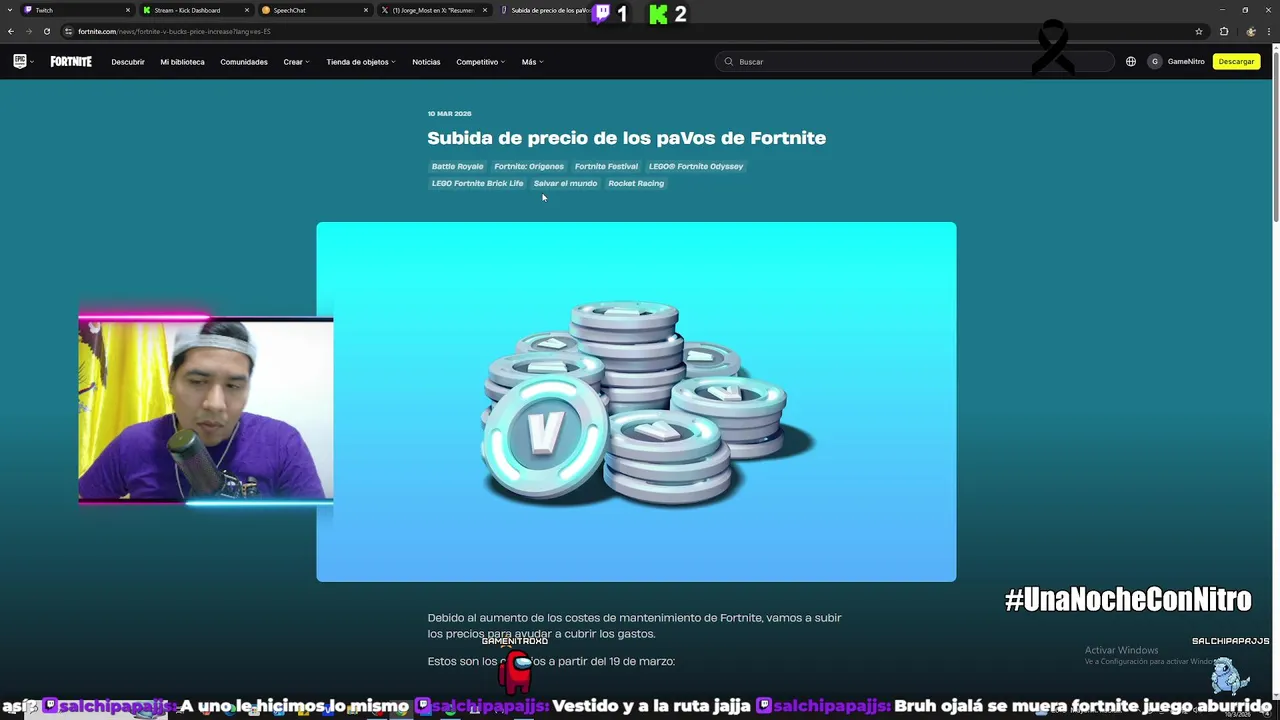
Task: Open Noticias in the navigation bar
Action: (x=426, y=62)
